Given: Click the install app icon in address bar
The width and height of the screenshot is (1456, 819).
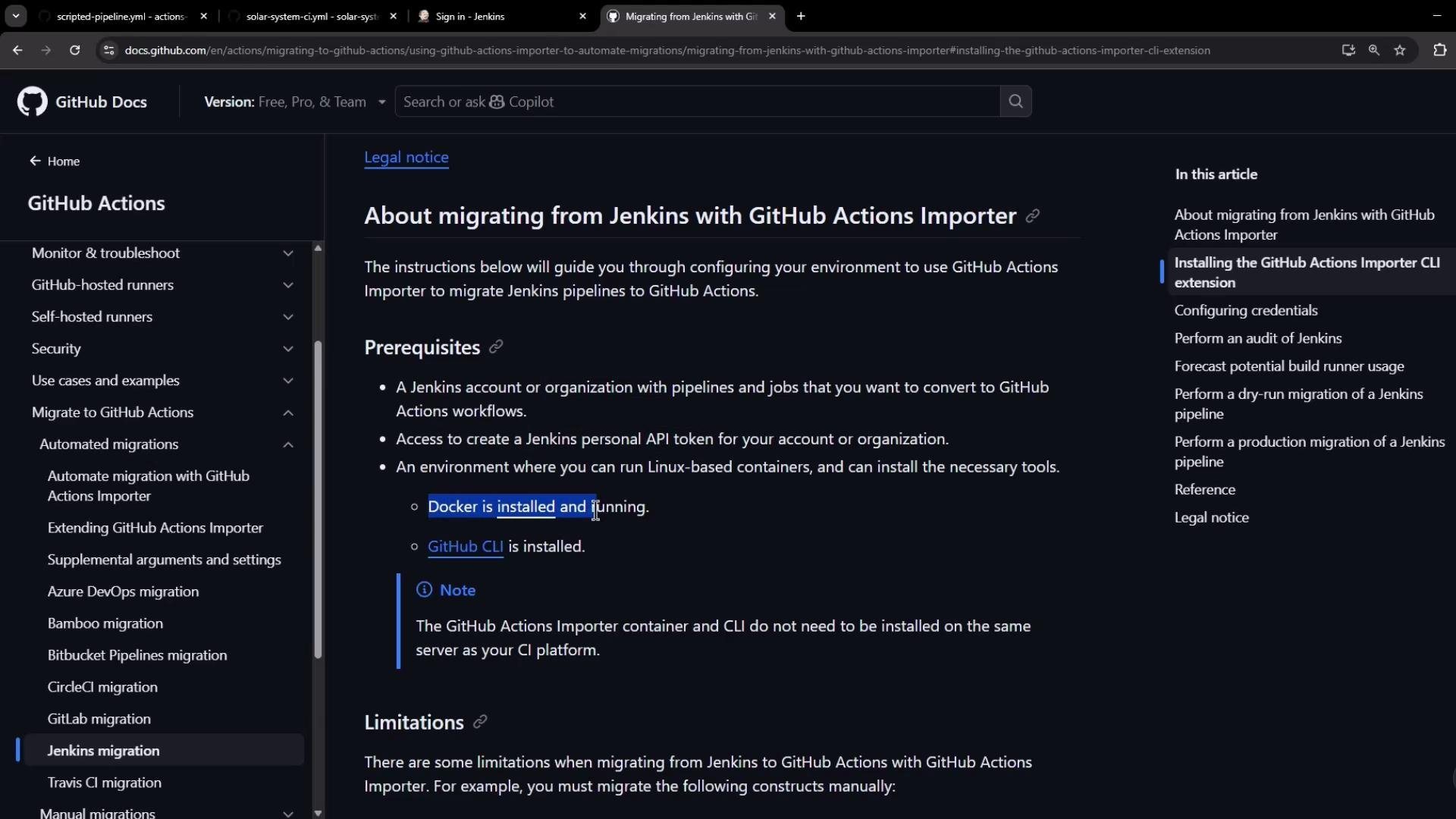Looking at the screenshot, I should (1348, 50).
